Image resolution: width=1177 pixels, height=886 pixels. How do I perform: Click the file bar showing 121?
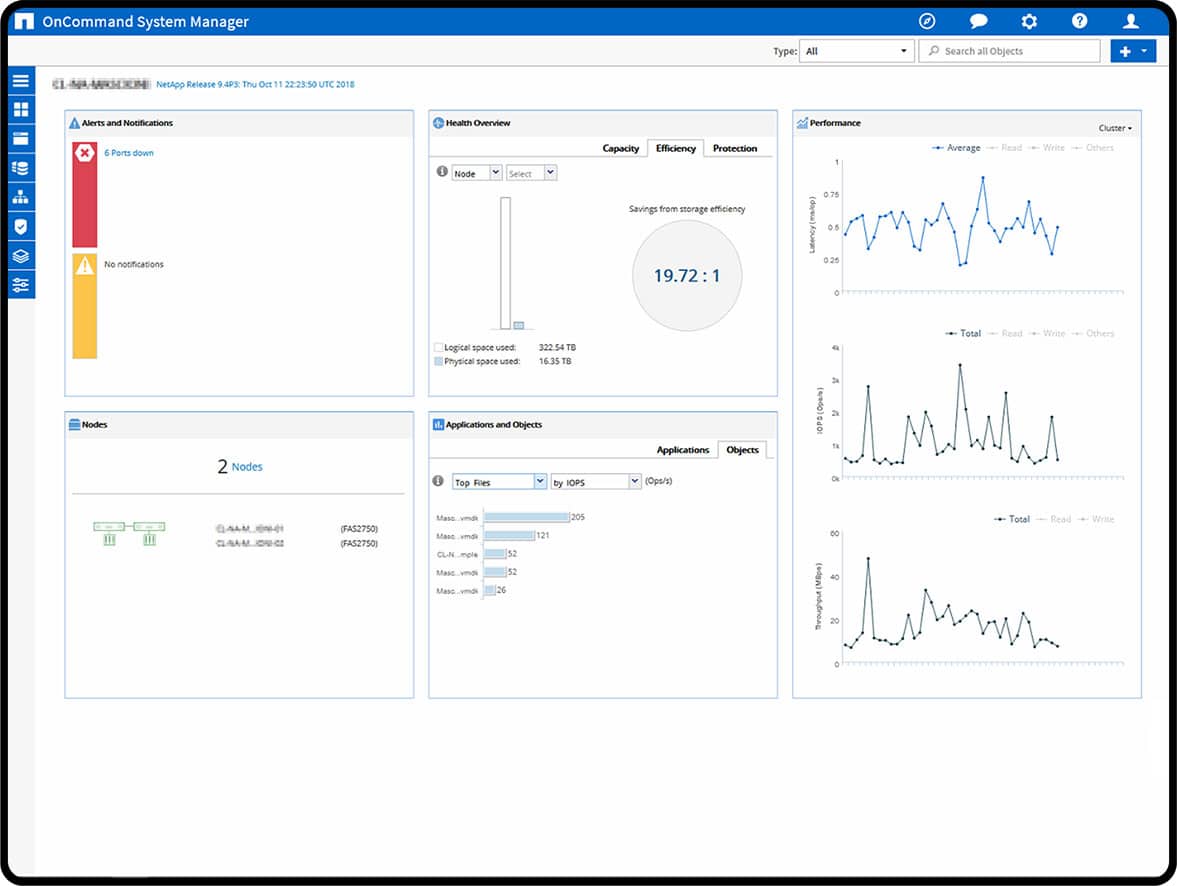tap(510, 535)
